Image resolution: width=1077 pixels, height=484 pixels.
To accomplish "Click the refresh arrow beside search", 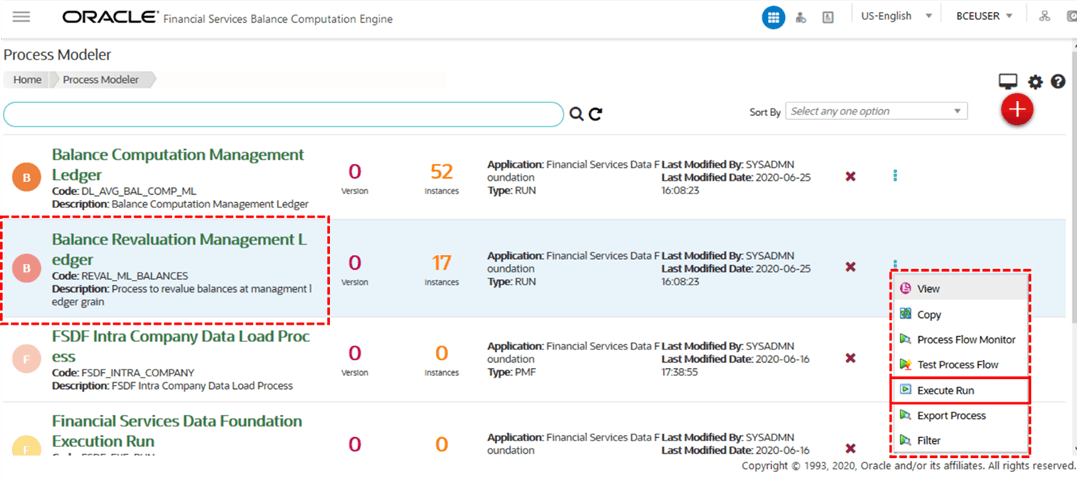I will pos(596,114).
